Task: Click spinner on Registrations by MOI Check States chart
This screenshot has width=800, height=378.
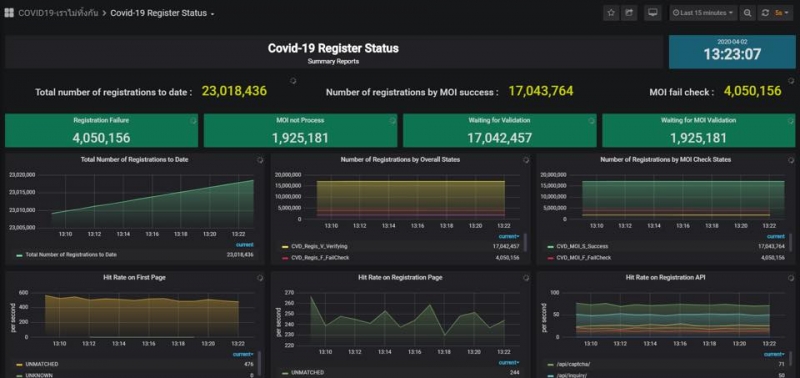Action: [x=791, y=160]
